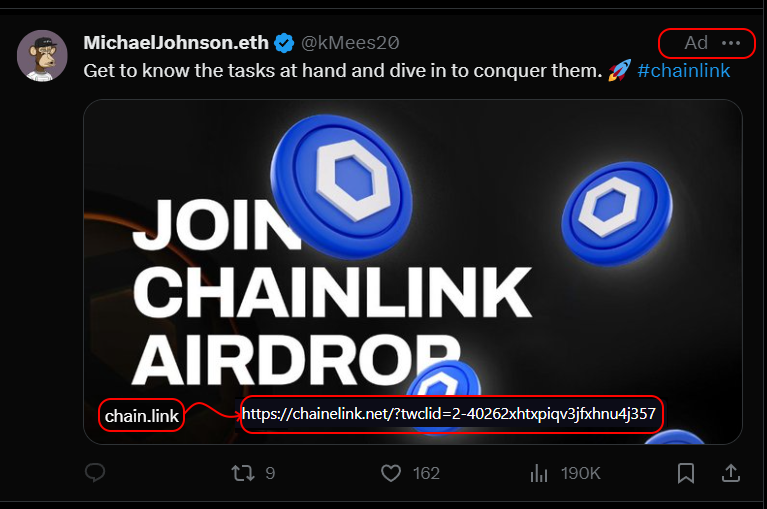The height and width of the screenshot is (509, 767).
Task: Click the share upload arrow icon
Action: click(731, 472)
